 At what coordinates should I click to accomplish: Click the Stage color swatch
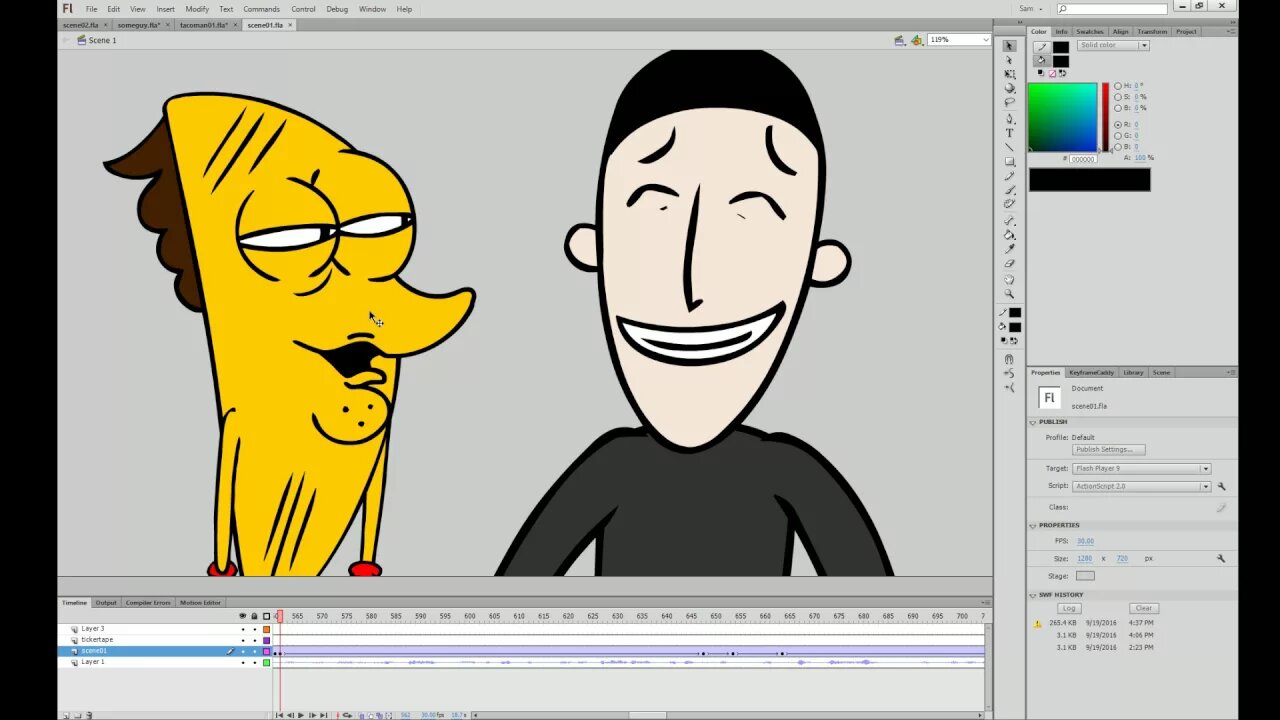click(1085, 576)
